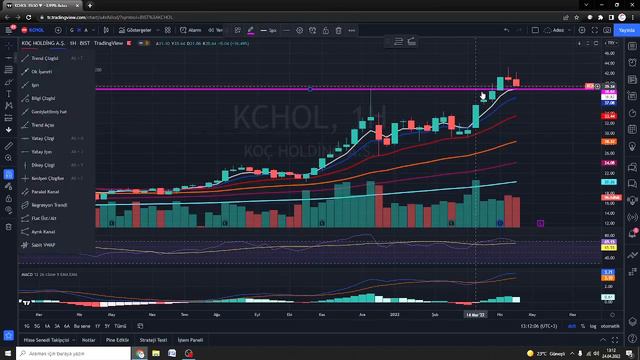
Task: Open the KCHOL symbol search
Action: point(33,30)
